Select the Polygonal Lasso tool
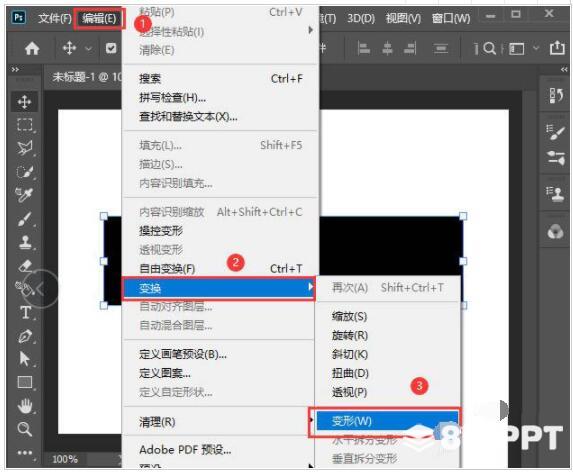This screenshot has width=573, height=472. pyautogui.click(x=24, y=148)
